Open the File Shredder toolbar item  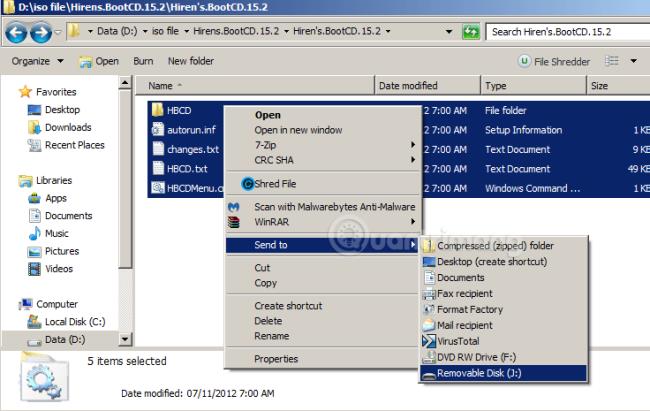[x=554, y=61]
